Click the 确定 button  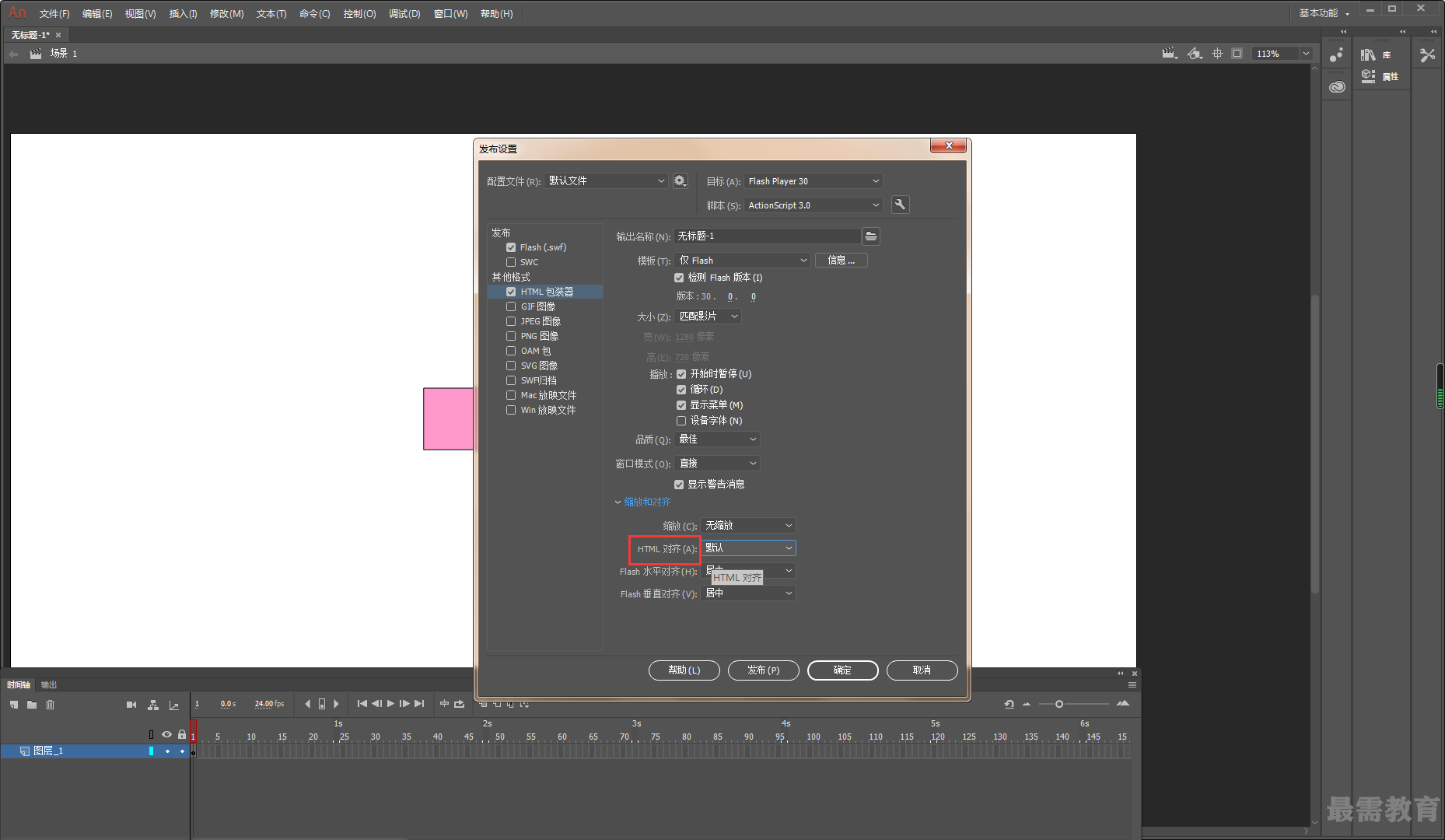click(x=842, y=670)
